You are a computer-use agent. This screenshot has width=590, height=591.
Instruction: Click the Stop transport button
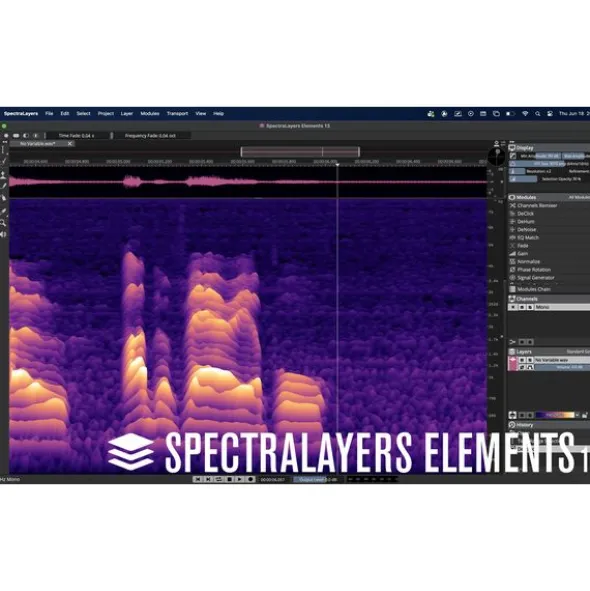tap(229, 479)
